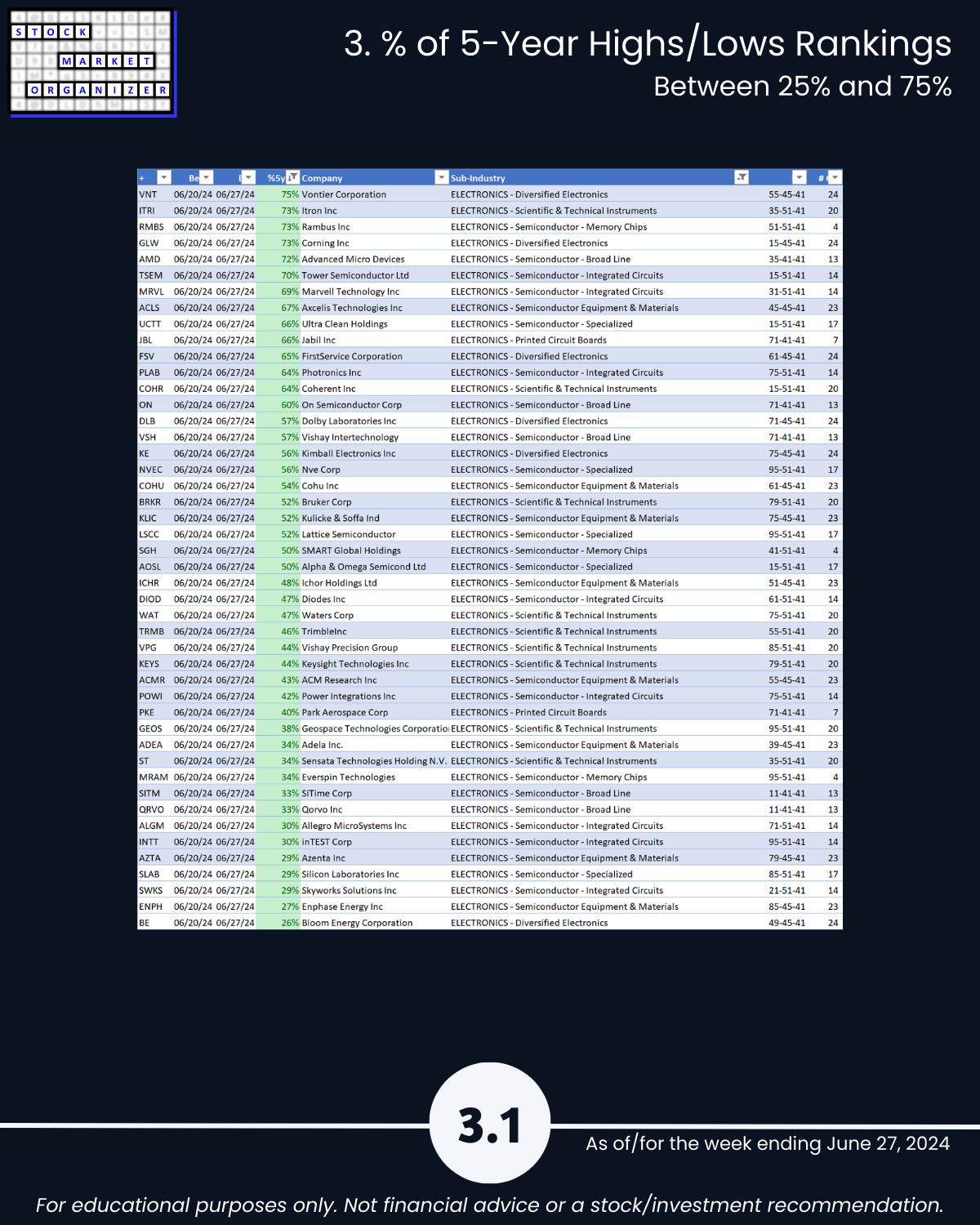This screenshot has width=980, height=1225.
Task: Select the Photronics Inc cell
Action: coord(332,372)
